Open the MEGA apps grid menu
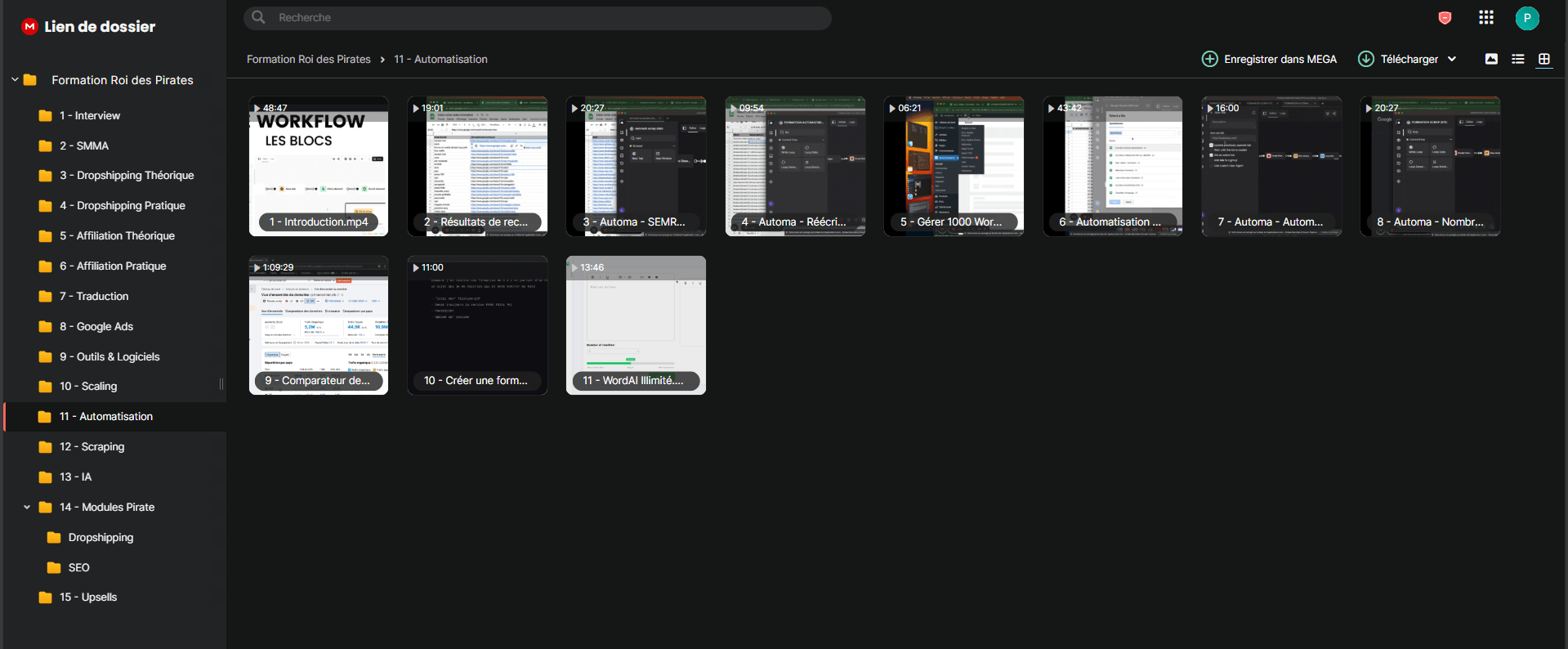This screenshot has width=1568, height=649. click(1486, 17)
